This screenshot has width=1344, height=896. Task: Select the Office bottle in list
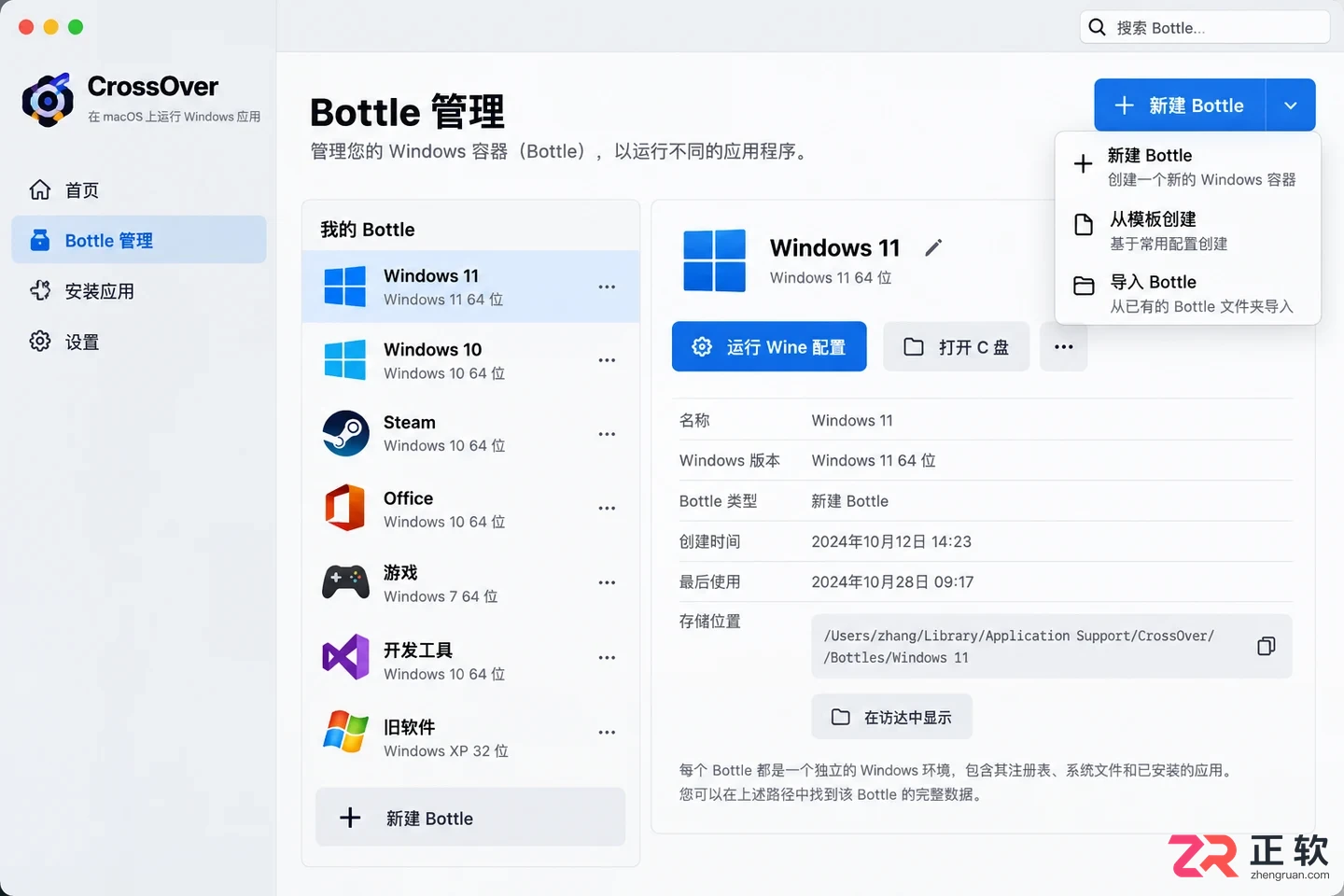pos(471,509)
